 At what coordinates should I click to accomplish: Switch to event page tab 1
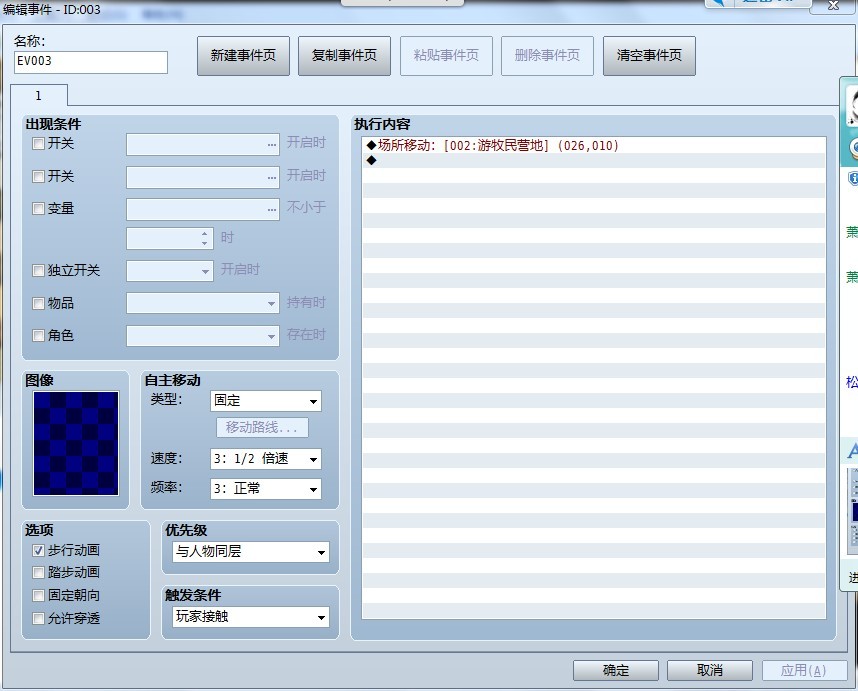point(39,97)
